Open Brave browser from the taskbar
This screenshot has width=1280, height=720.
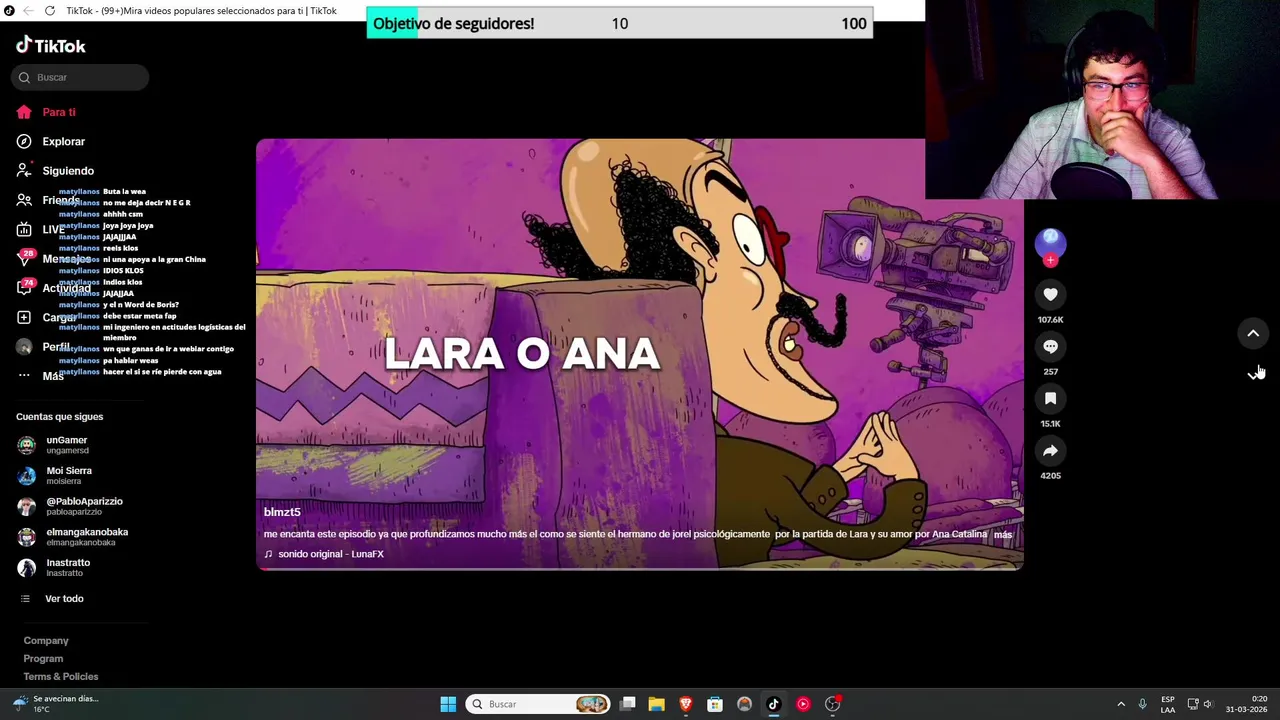685,704
